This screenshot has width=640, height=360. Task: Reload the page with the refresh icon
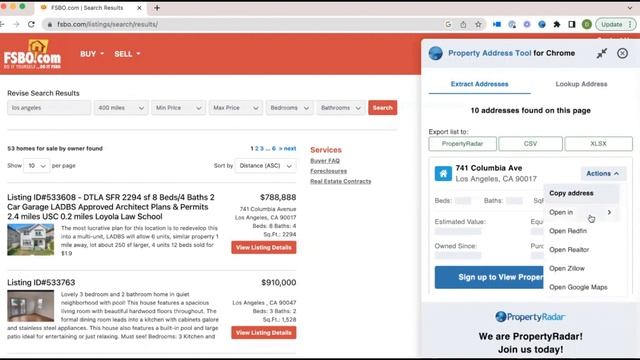(31, 24)
